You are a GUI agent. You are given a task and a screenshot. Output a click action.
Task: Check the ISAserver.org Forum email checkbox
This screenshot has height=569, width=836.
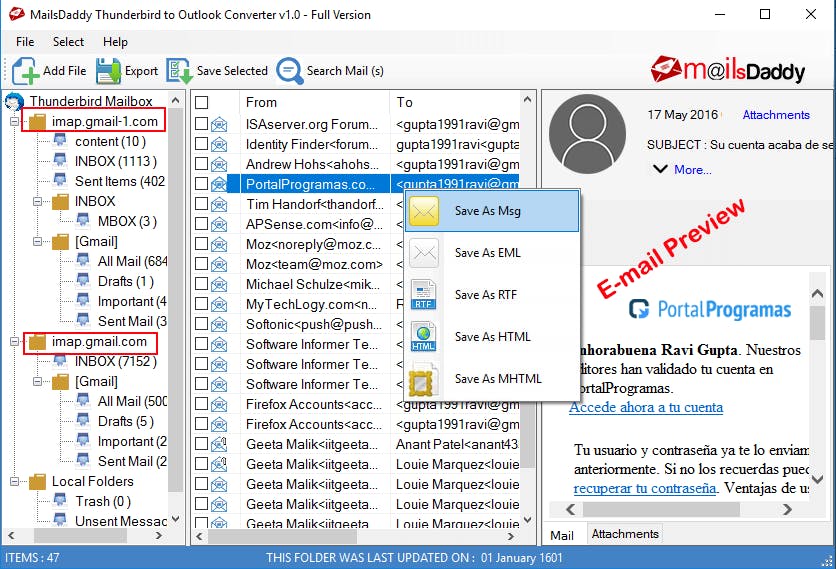click(x=202, y=124)
